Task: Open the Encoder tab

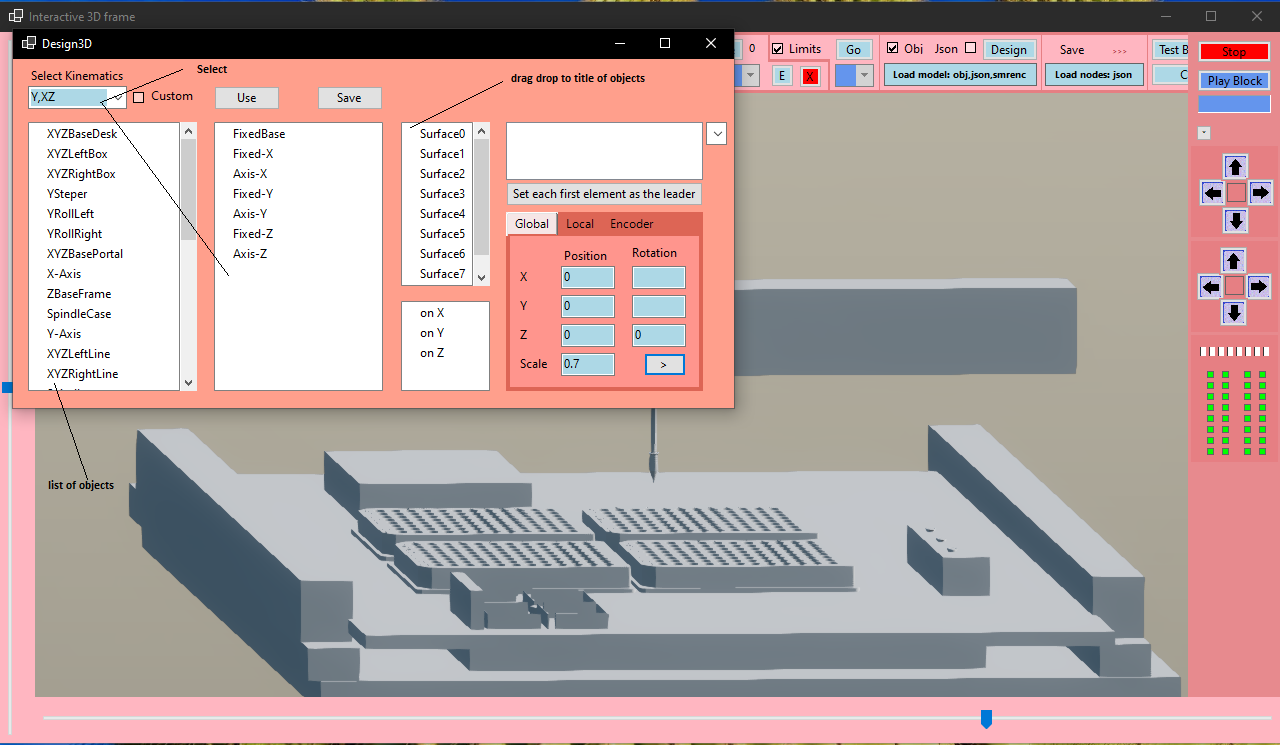Action: (x=632, y=224)
